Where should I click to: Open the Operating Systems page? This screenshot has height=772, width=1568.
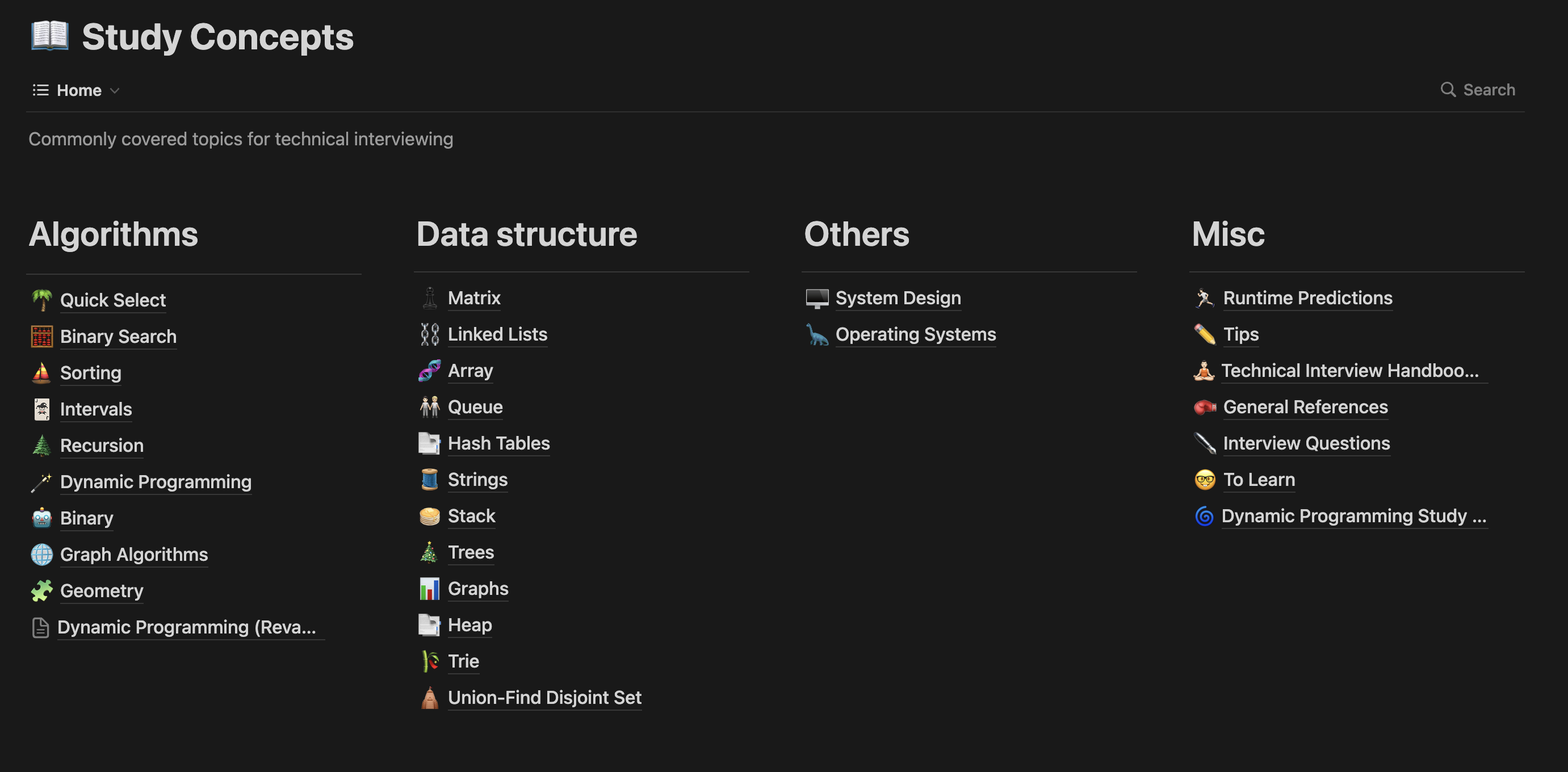[x=916, y=334]
